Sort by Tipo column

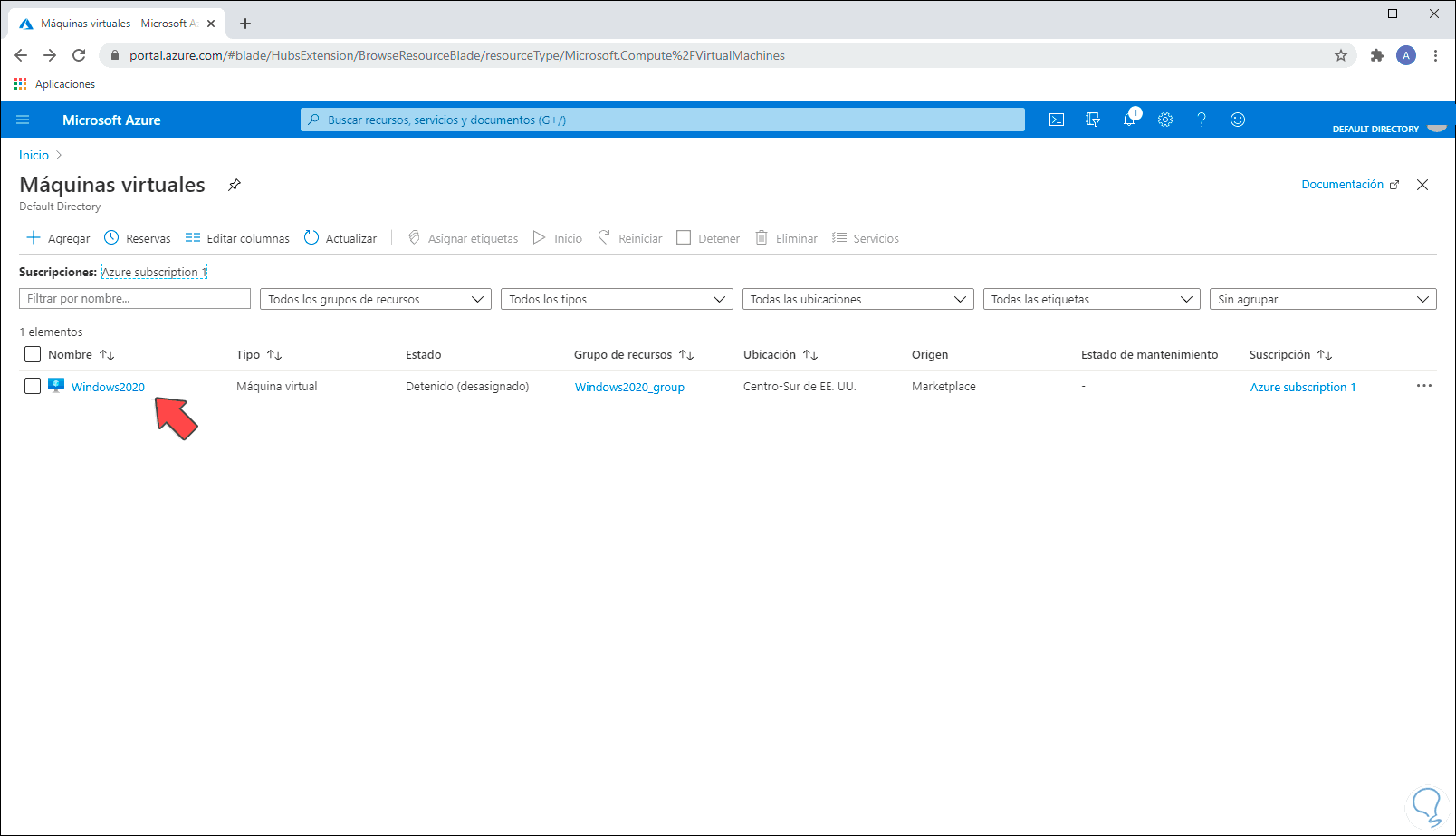click(259, 354)
